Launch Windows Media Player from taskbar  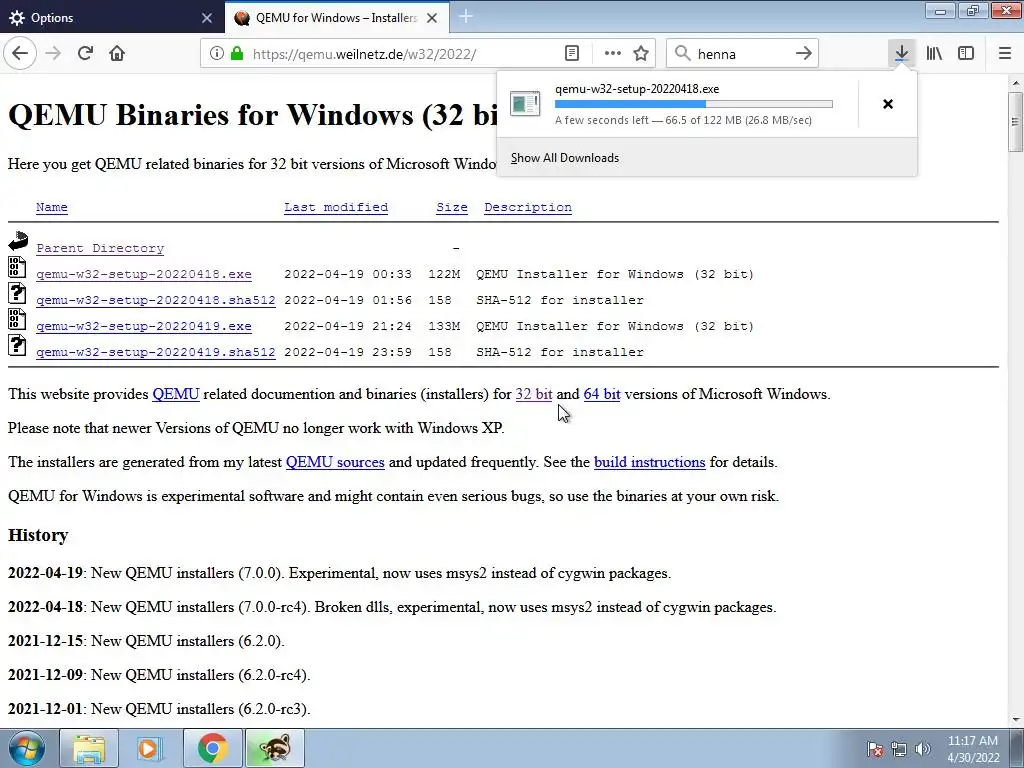(150, 748)
